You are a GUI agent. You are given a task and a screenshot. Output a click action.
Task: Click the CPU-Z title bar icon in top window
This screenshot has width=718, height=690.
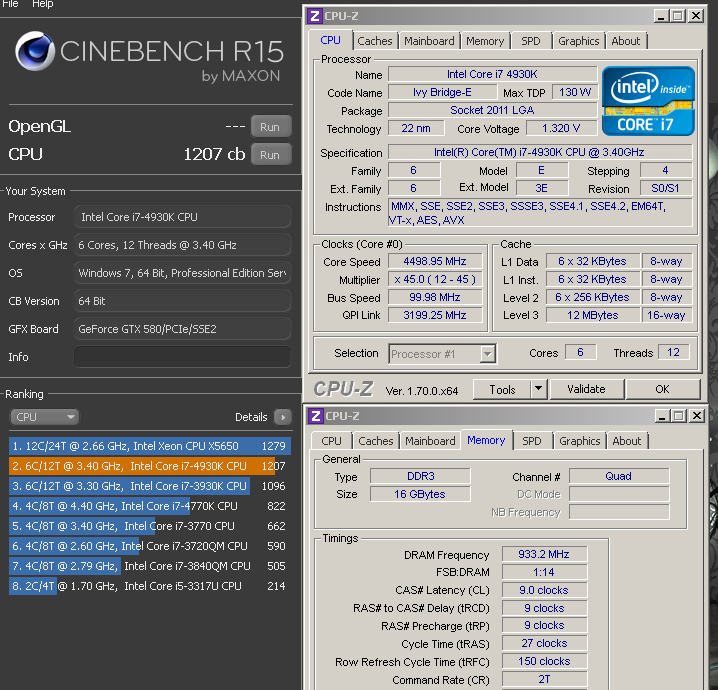(315, 16)
